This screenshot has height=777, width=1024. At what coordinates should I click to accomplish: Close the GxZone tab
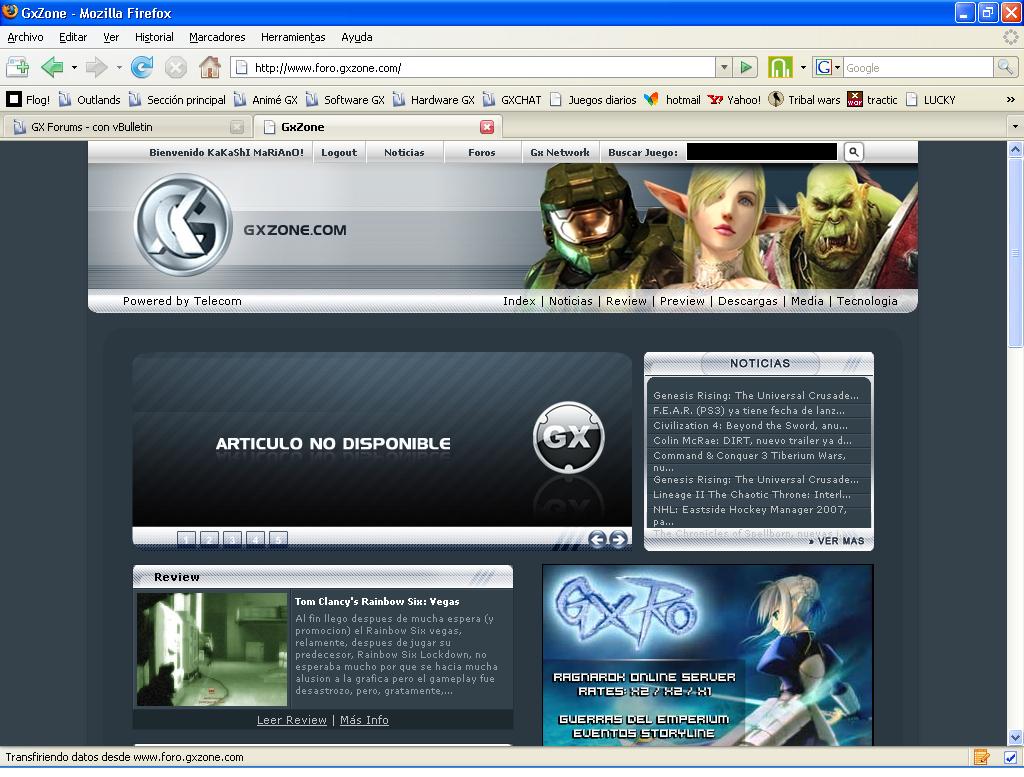pyautogui.click(x=487, y=127)
